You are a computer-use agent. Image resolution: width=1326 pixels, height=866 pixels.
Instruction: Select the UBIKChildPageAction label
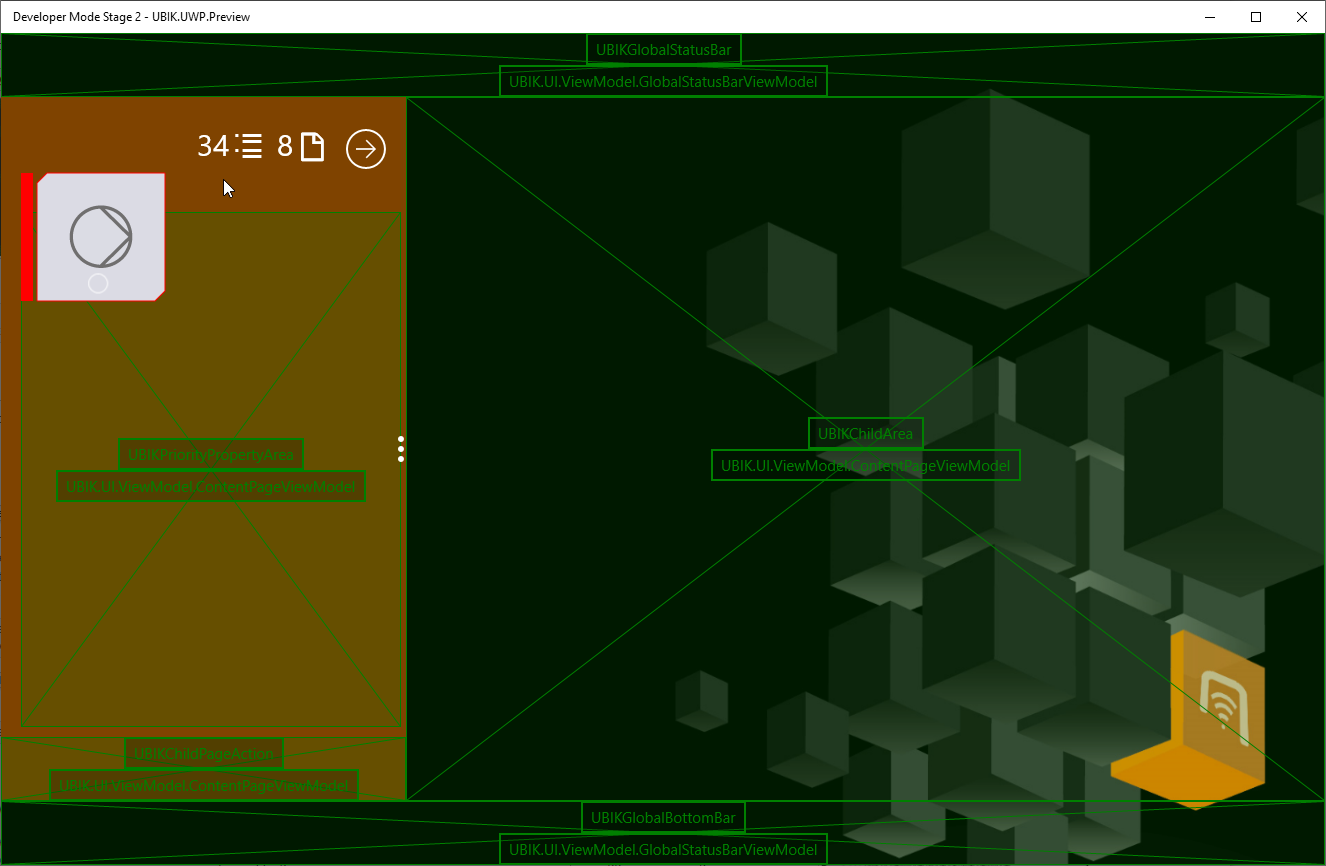(x=204, y=754)
